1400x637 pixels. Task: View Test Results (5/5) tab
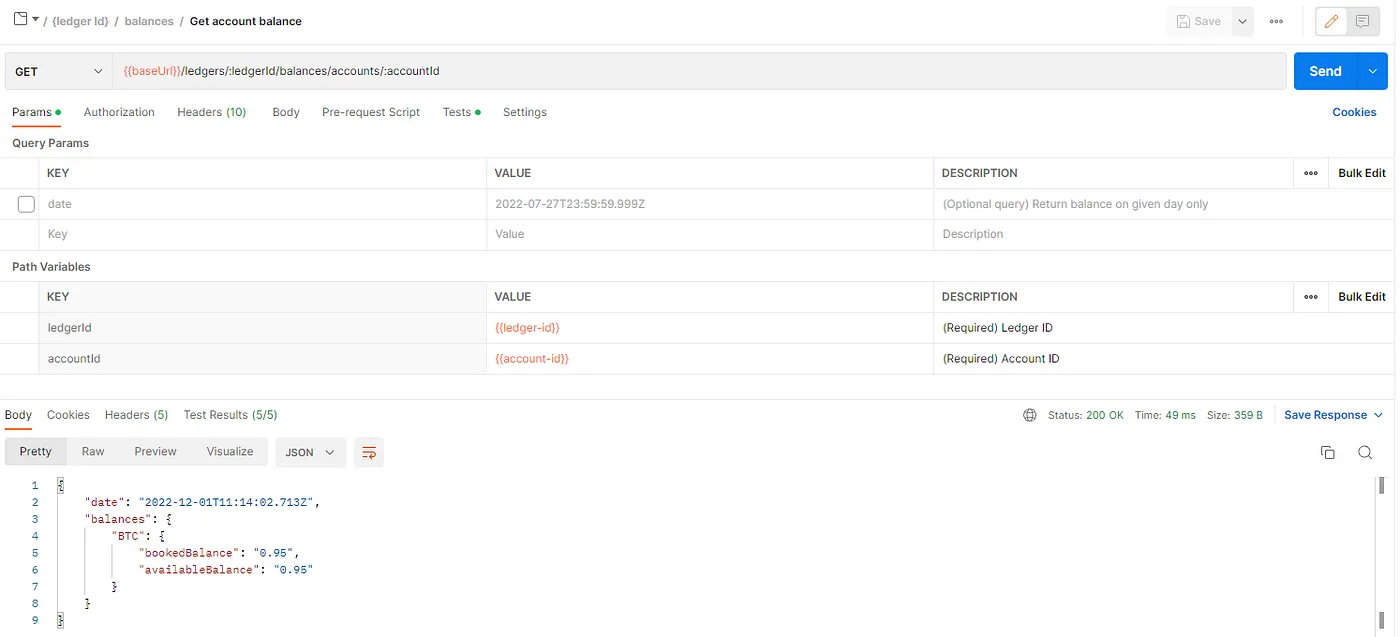pyautogui.click(x=230, y=415)
